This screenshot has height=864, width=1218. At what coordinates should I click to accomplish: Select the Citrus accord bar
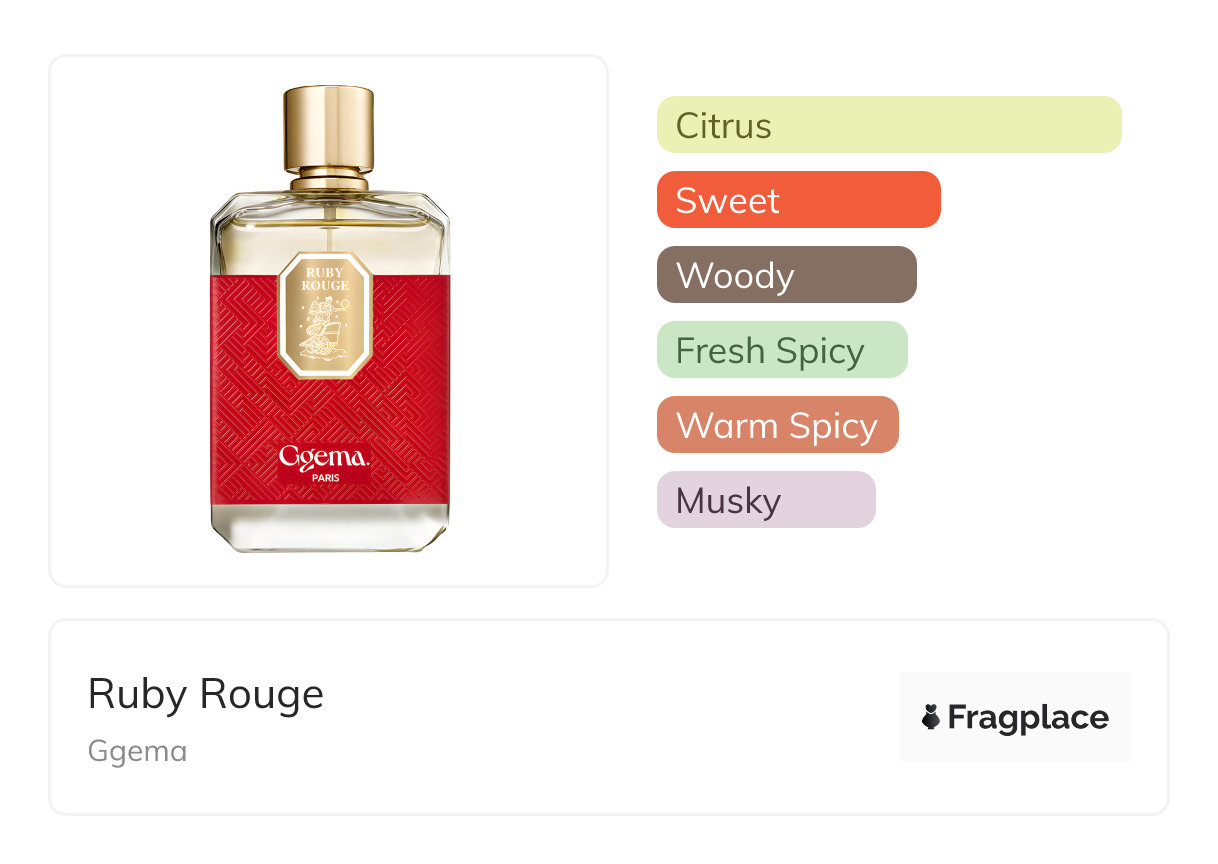pos(889,125)
